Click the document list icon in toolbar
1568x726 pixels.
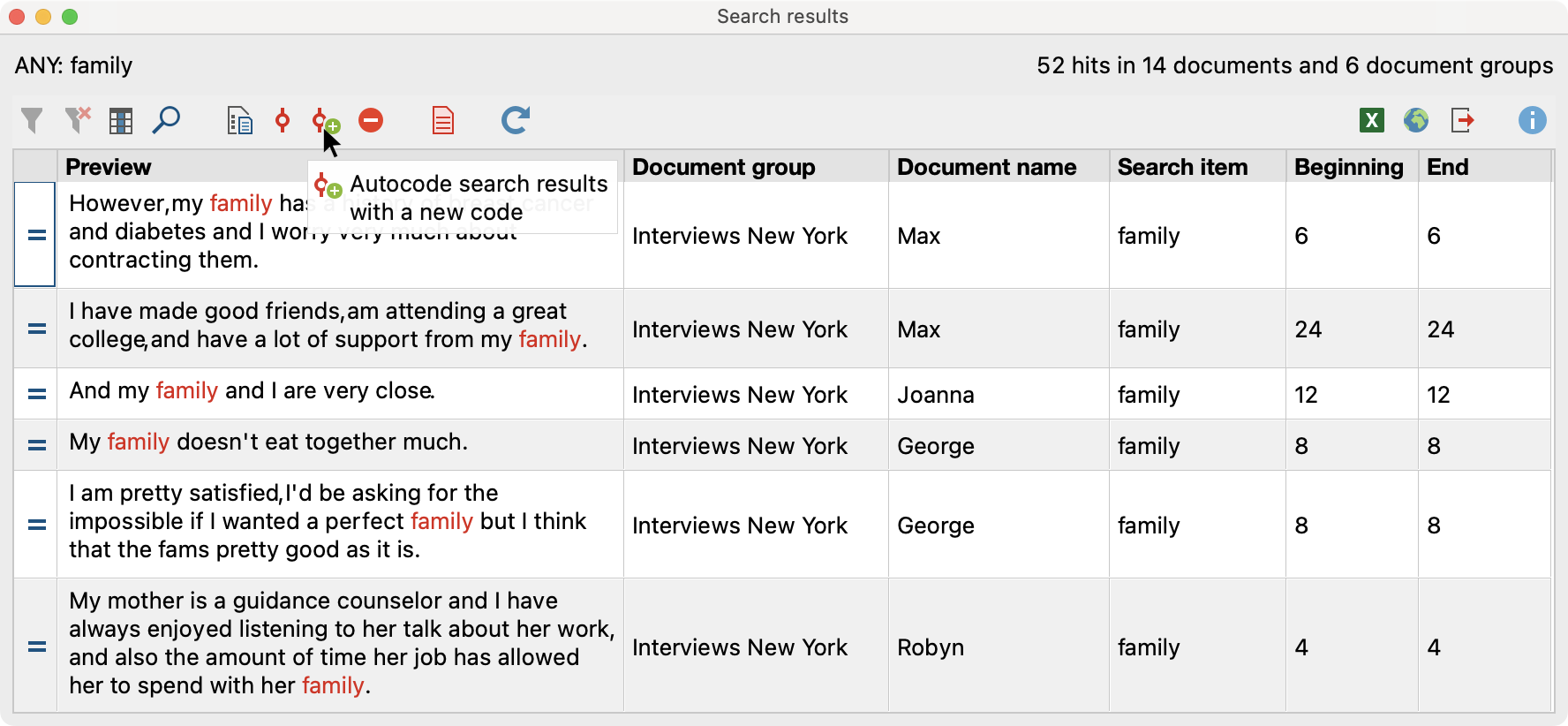(x=239, y=120)
